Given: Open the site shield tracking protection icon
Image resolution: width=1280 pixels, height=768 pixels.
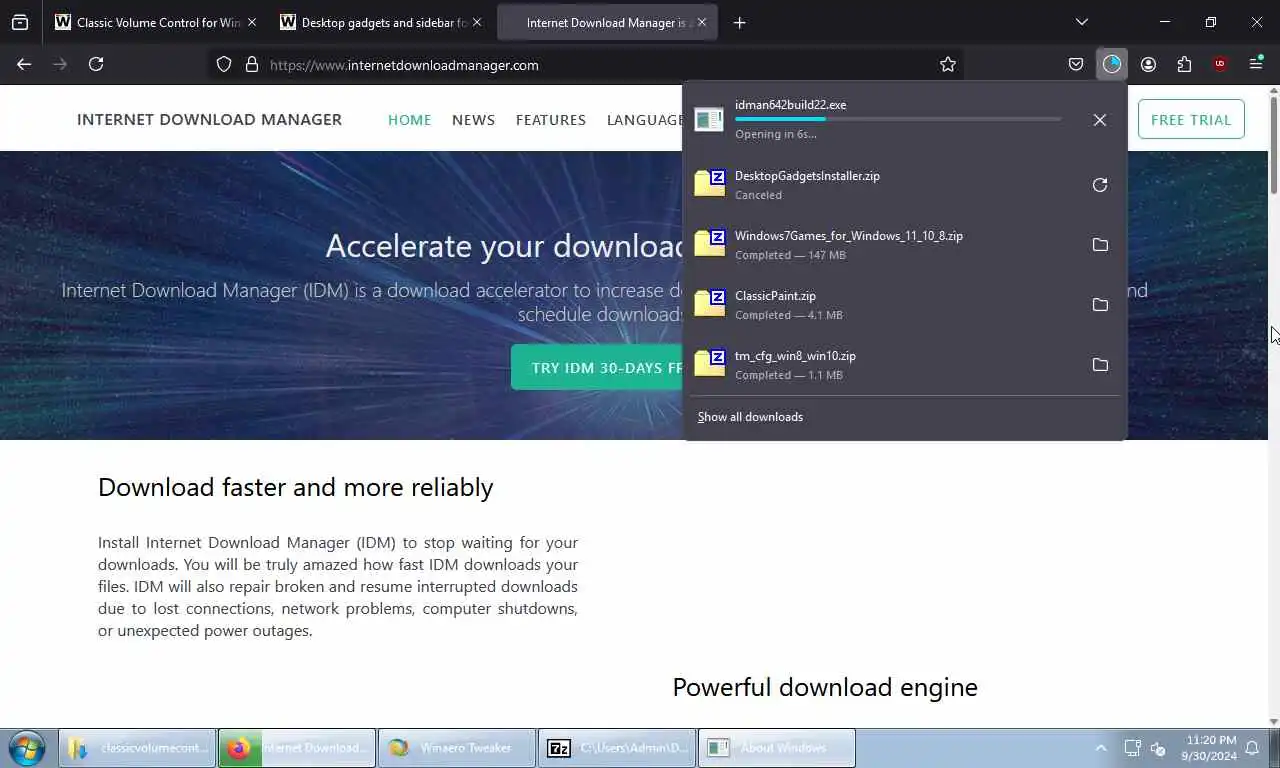Looking at the screenshot, I should click(x=224, y=64).
